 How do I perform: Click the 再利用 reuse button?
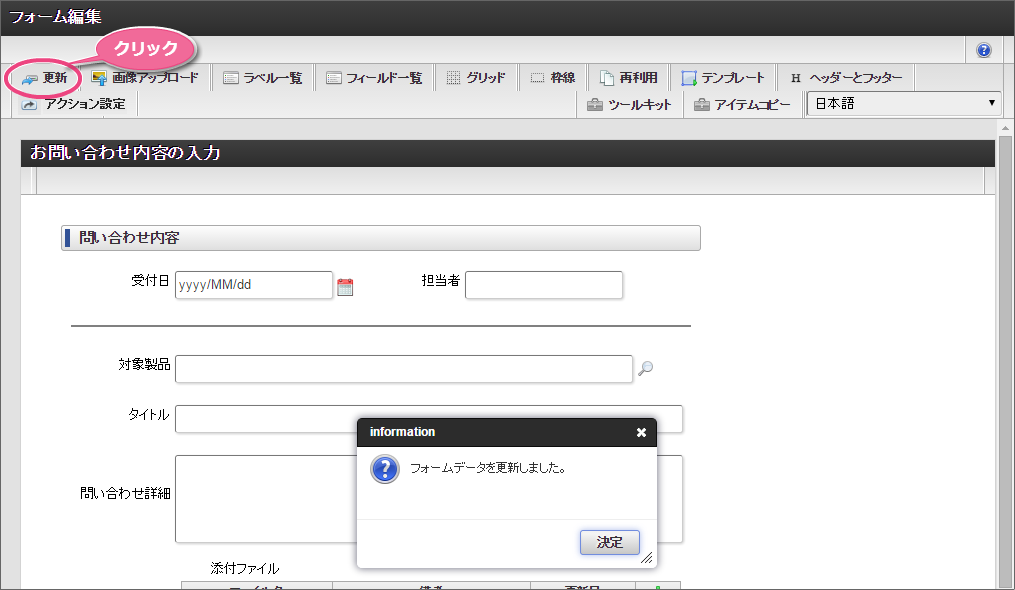[629, 78]
